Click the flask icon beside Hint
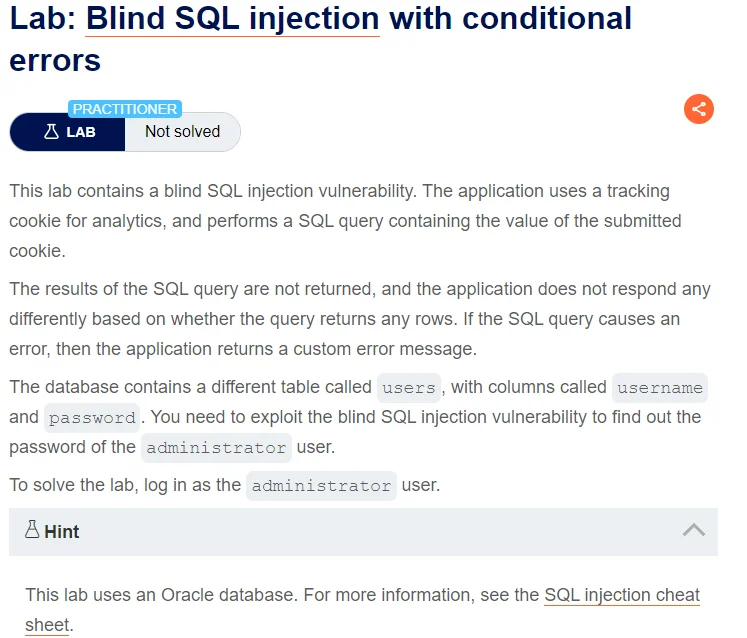The image size is (747, 638). pyautogui.click(x=32, y=530)
